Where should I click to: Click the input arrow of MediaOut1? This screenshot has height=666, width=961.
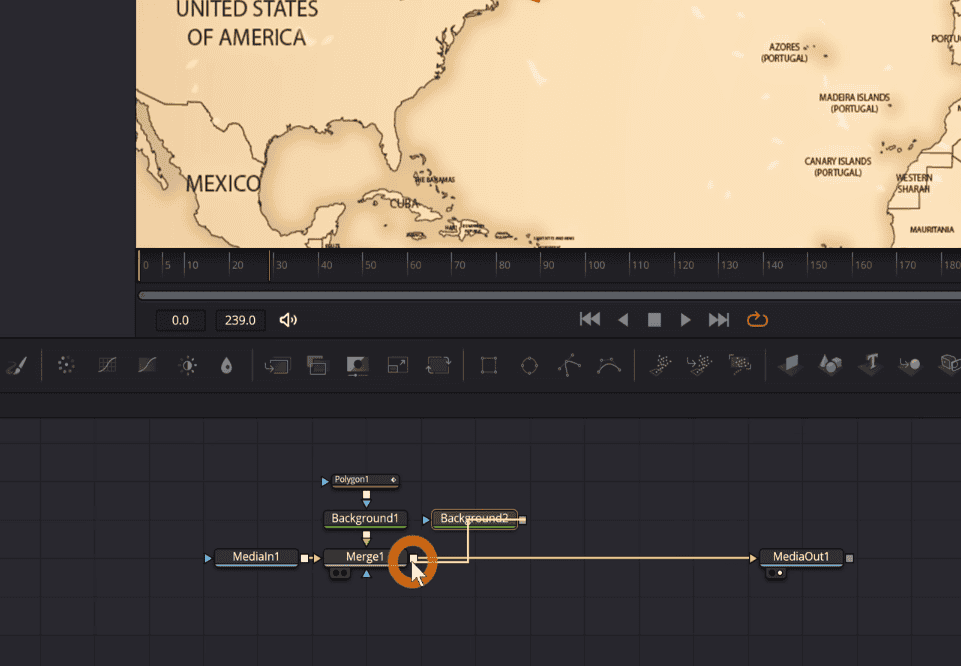pos(753,558)
